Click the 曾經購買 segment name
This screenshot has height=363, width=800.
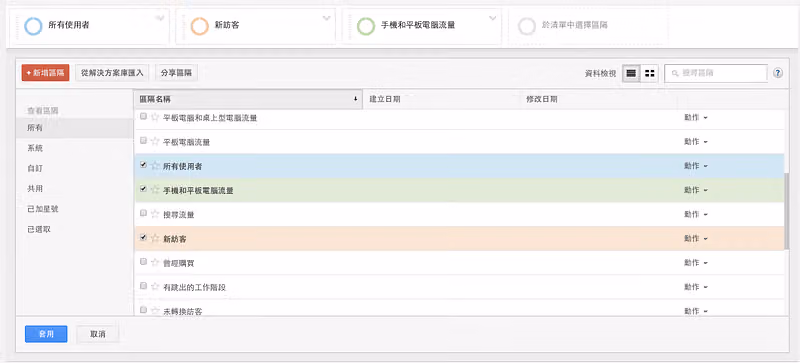[x=179, y=263]
